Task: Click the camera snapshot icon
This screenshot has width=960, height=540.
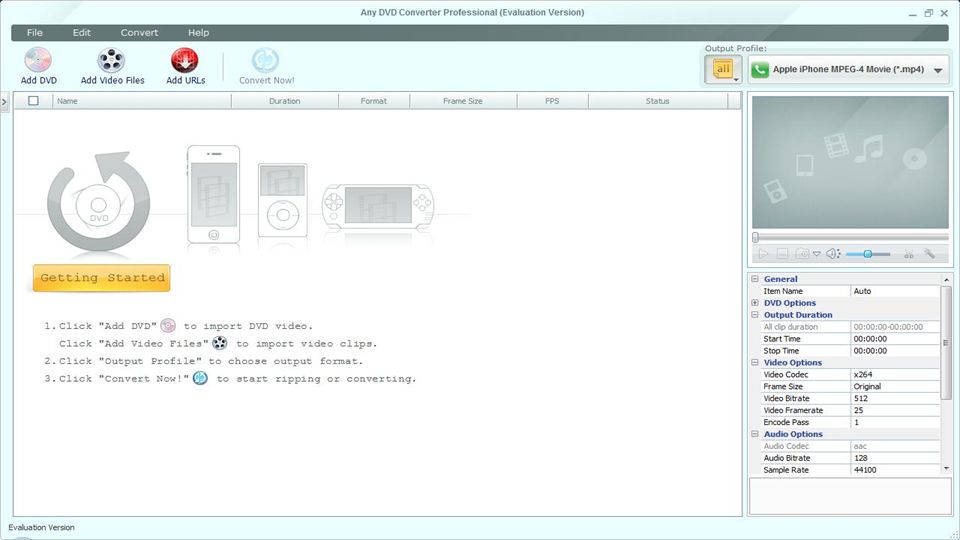Action: point(802,253)
